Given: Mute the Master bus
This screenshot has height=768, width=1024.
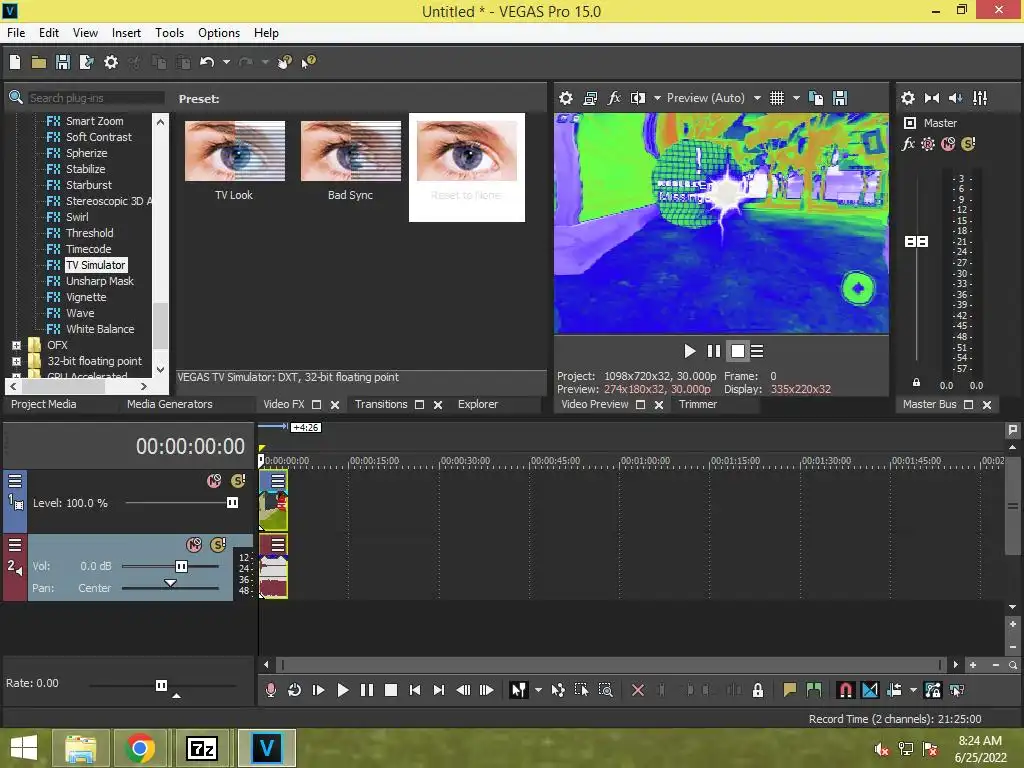Looking at the screenshot, I should coord(948,144).
